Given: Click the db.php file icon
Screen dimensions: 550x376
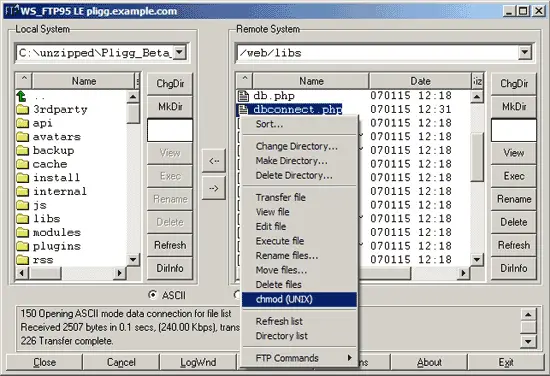Looking at the screenshot, I should click(x=243, y=96).
